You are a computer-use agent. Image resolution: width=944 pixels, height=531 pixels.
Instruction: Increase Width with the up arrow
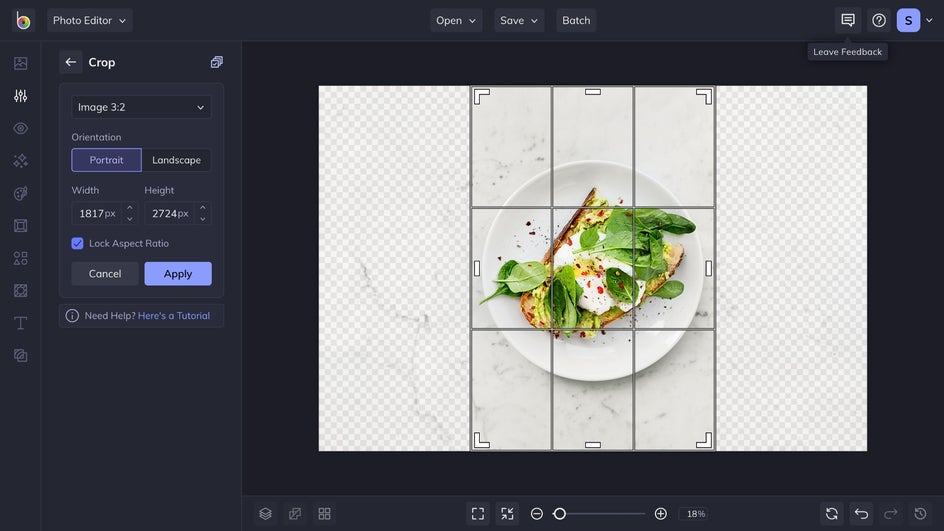click(x=130, y=208)
